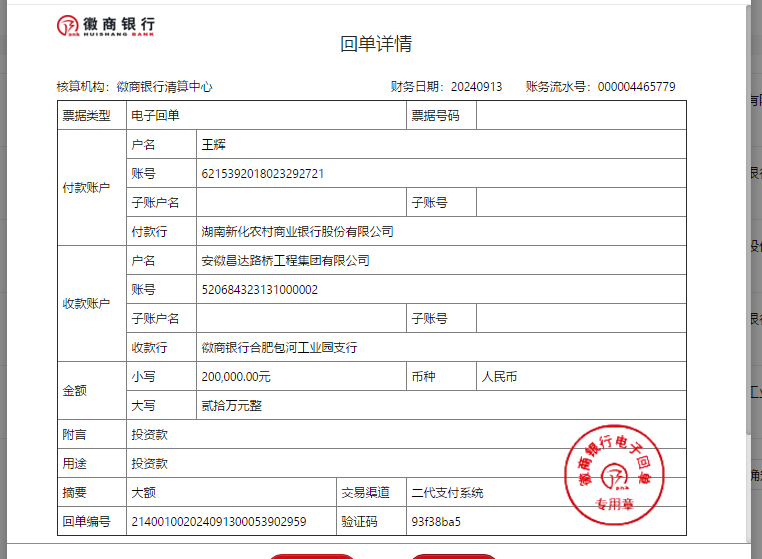Click the payer account number 6215392018023292721
Screen dimensions: 762x559
tap(262, 174)
